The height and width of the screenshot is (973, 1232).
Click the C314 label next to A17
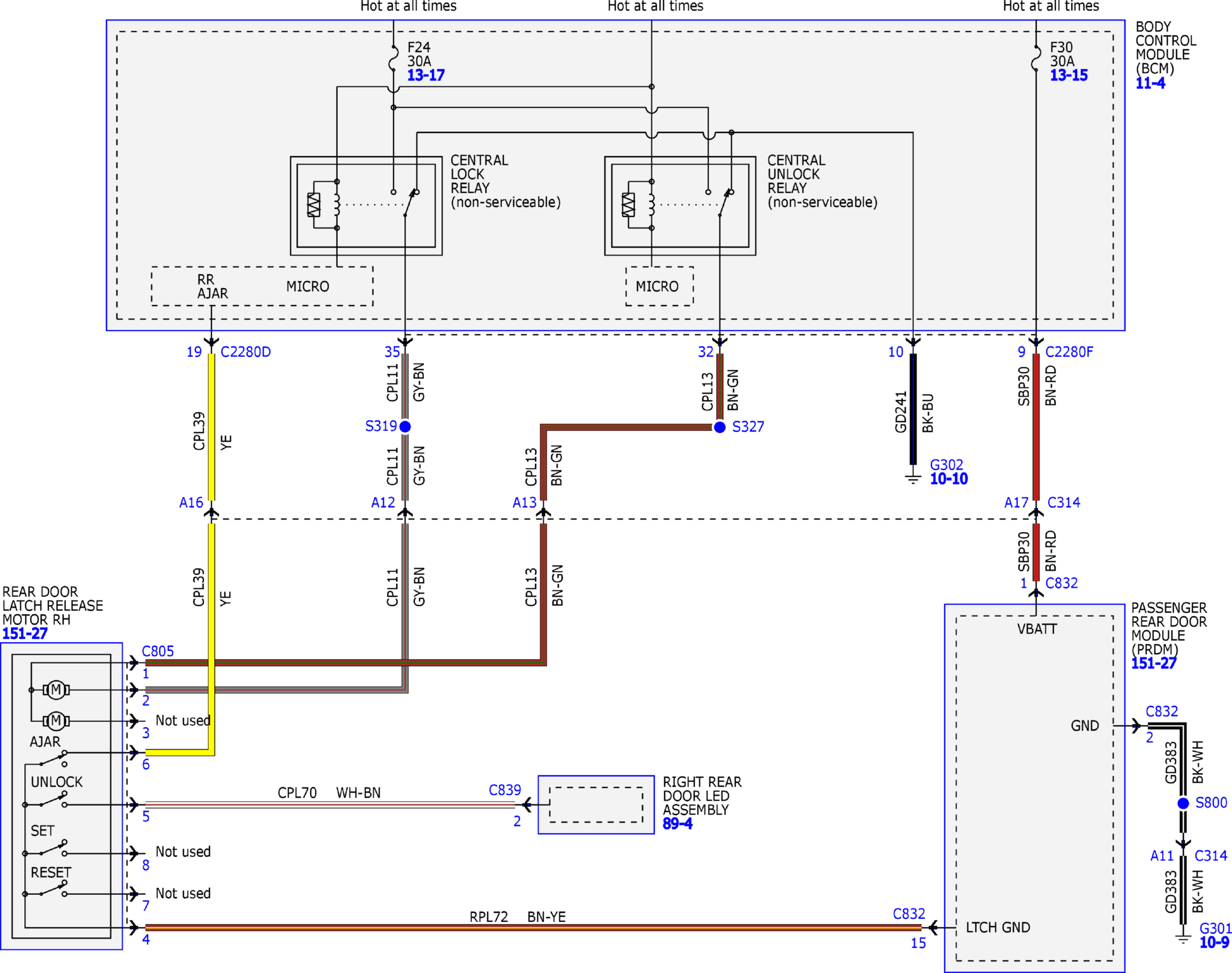(1064, 503)
